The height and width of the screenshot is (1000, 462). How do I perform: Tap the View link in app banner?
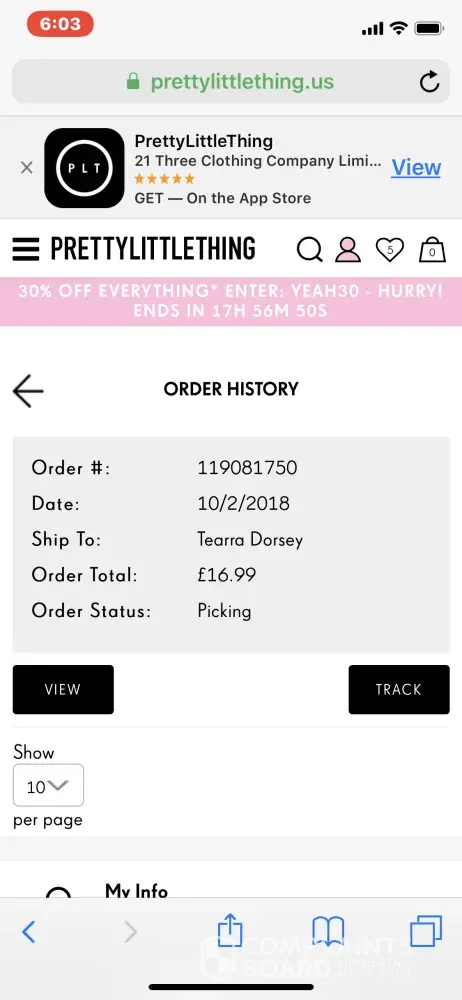coord(416,167)
